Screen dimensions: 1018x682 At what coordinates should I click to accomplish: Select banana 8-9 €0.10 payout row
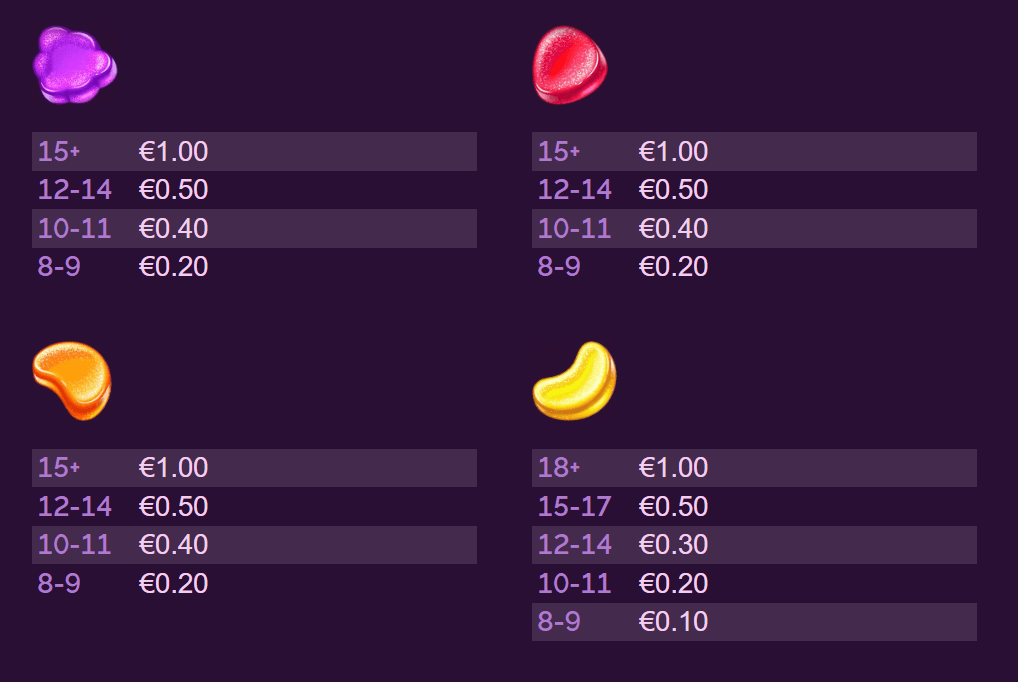pyautogui.click(x=754, y=622)
